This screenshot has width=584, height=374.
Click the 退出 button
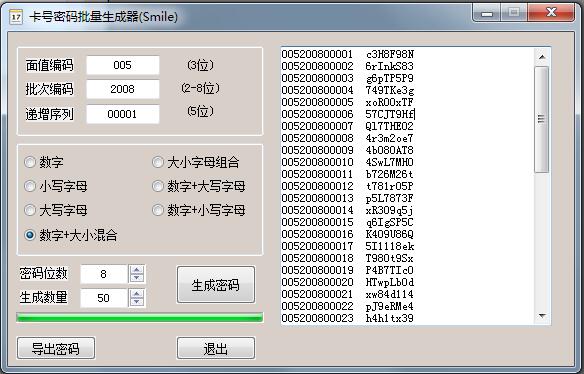pos(216,348)
